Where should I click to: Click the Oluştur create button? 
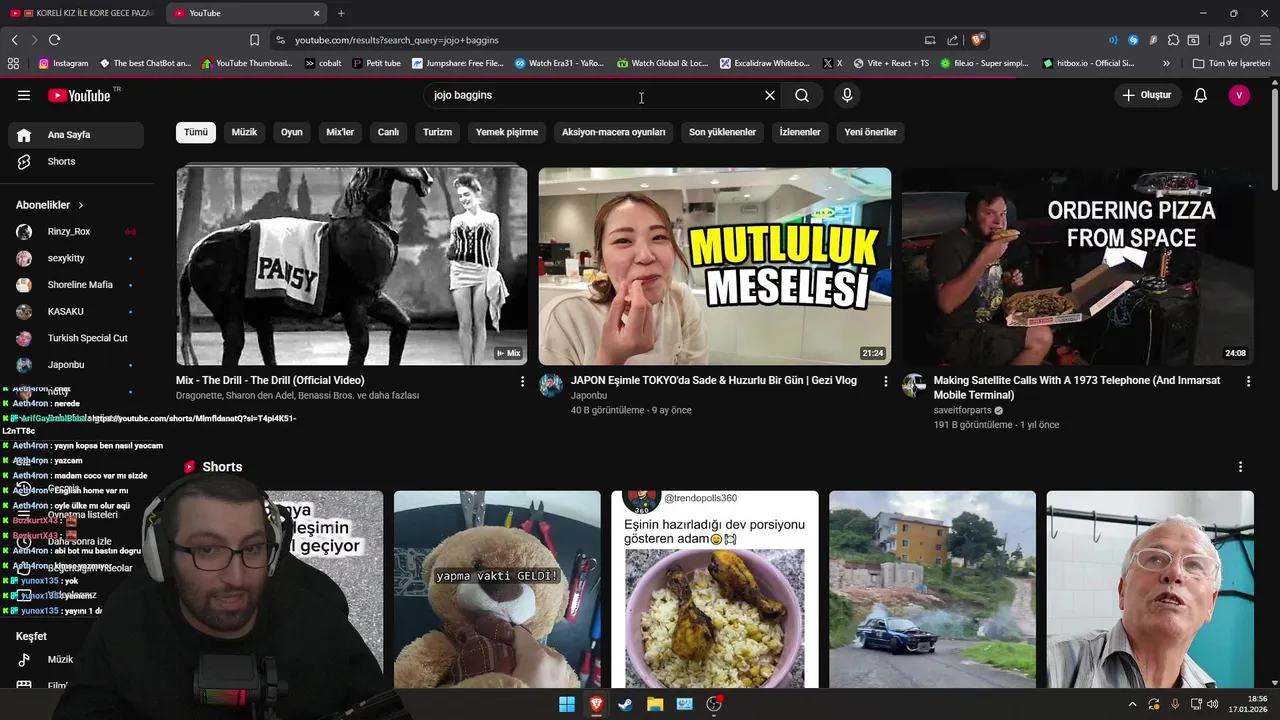[x=1147, y=95]
